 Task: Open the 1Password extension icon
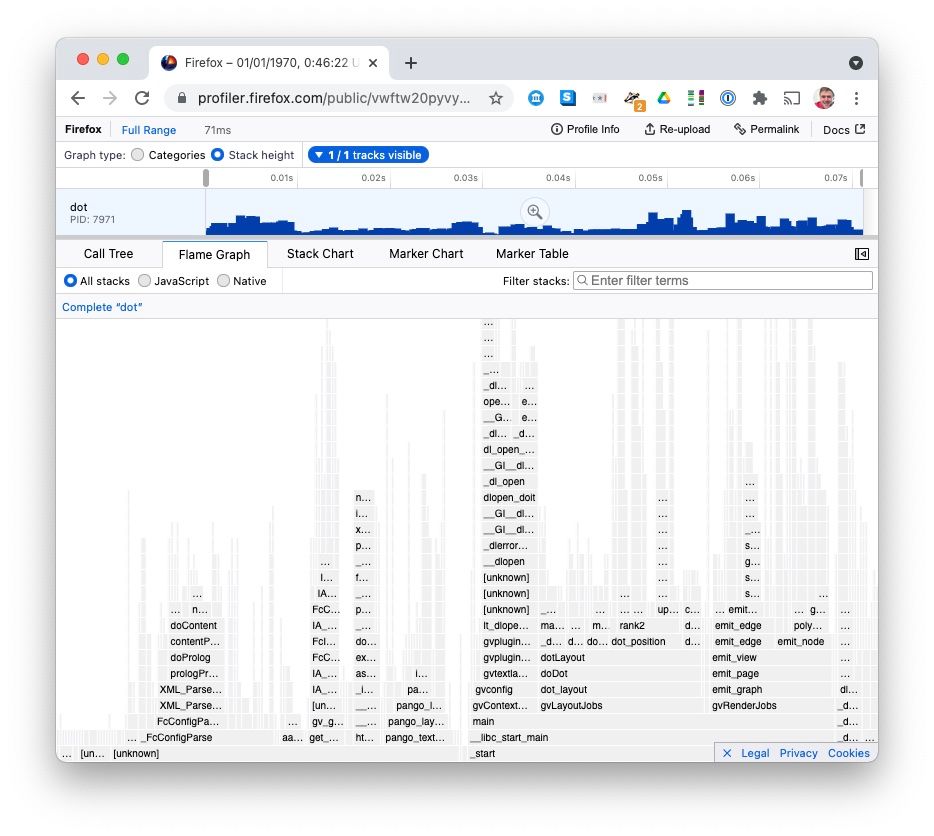coord(727,97)
